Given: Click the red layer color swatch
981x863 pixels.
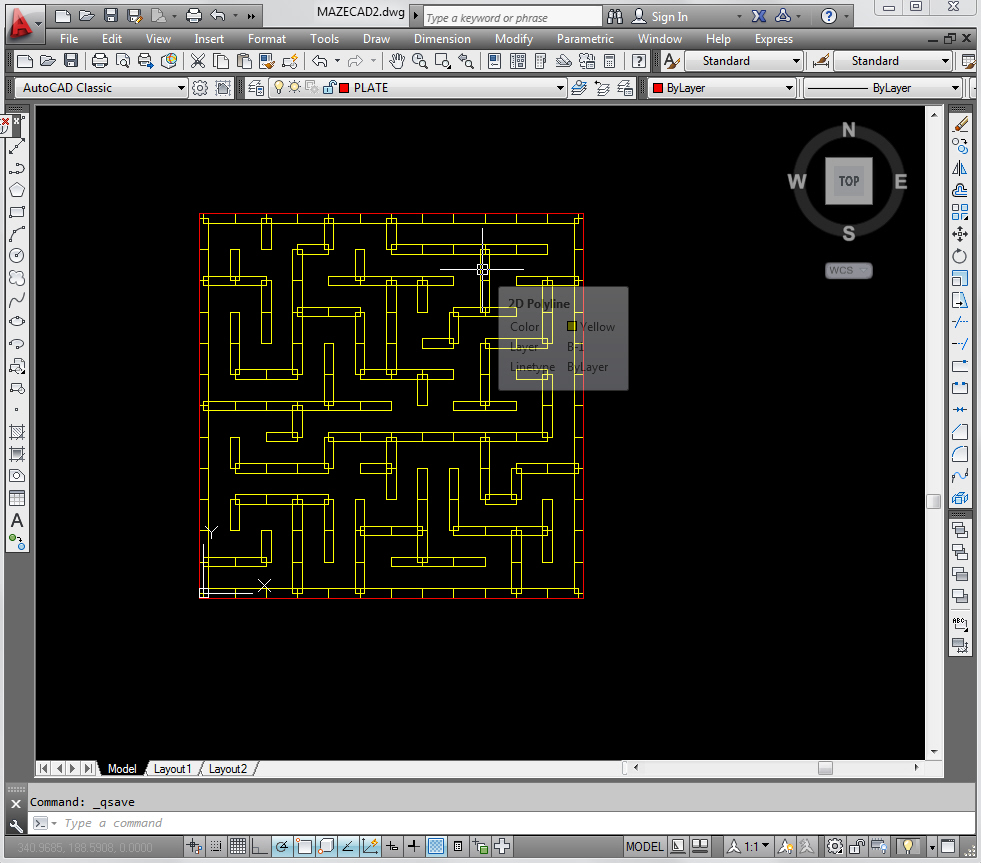Looking at the screenshot, I should (x=344, y=88).
